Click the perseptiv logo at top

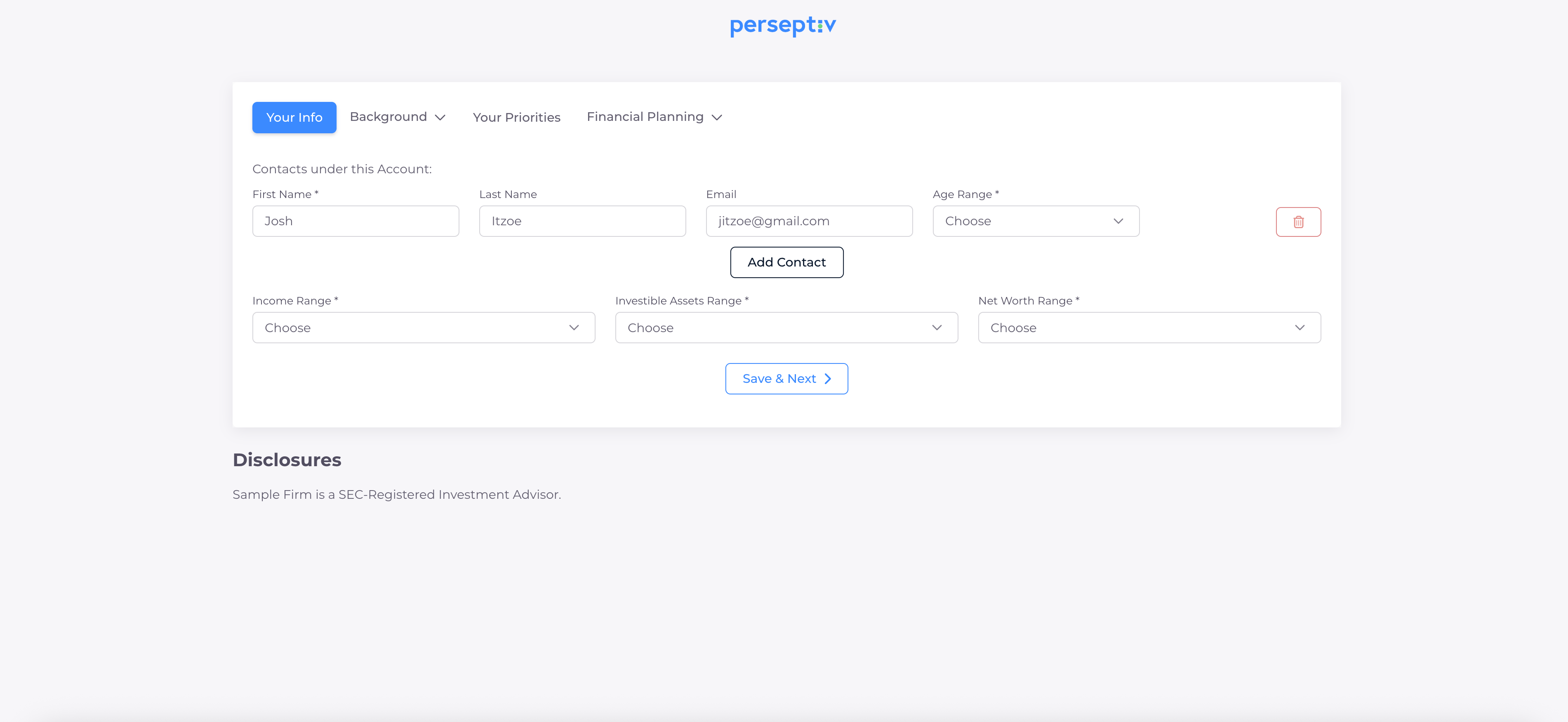pos(783,26)
